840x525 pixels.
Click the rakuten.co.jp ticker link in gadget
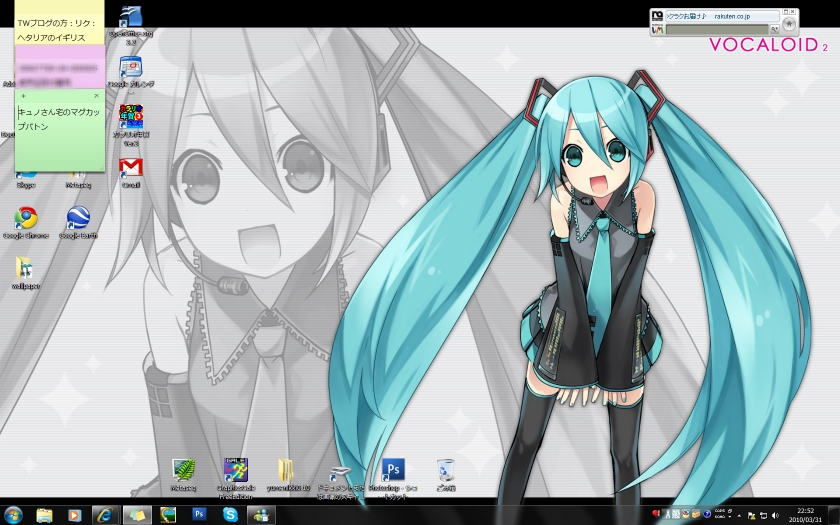[x=732, y=16]
